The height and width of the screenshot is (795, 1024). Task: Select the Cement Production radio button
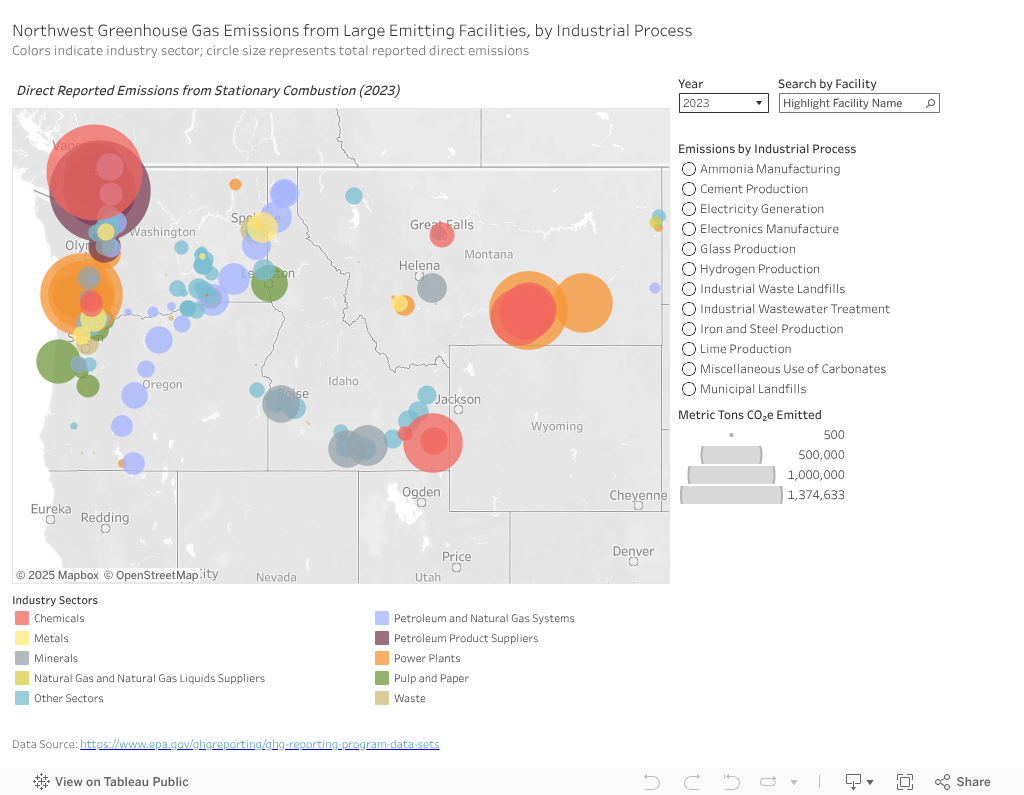(x=688, y=189)
